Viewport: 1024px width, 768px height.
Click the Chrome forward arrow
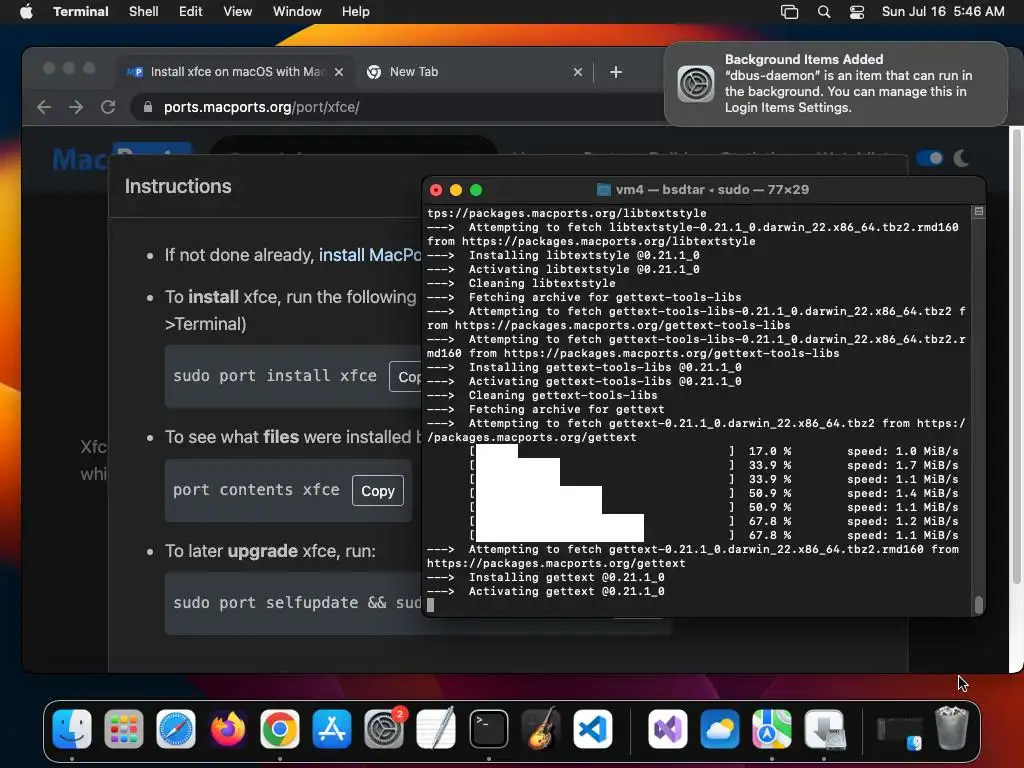point(76,107)
